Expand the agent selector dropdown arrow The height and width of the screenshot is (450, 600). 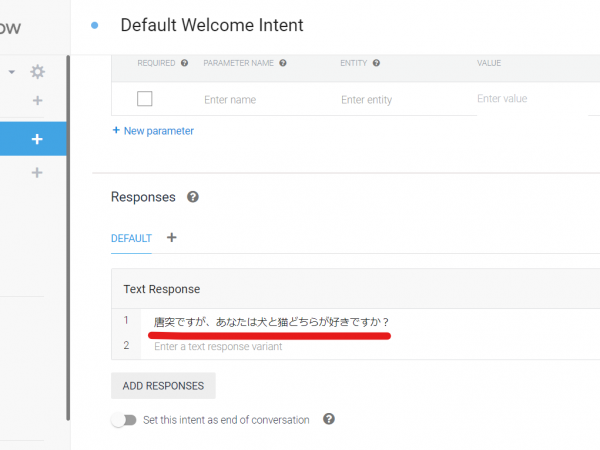pos(12,72)
